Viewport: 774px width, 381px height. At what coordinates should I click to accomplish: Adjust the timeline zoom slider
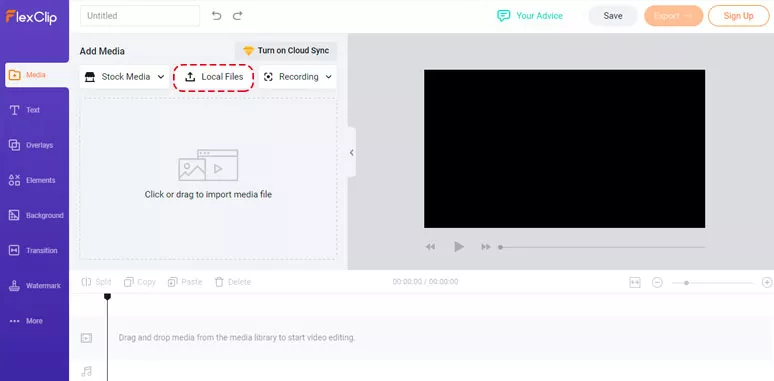(712, 283)
